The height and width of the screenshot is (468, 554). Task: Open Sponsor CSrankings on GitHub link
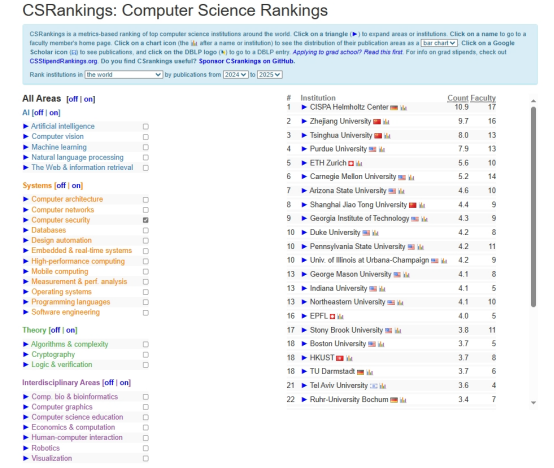(247, 61)
